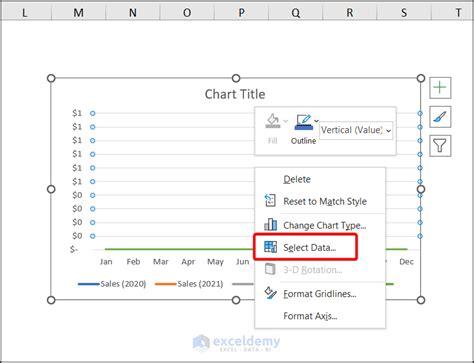The image size is (474, 363).
Task: Select column header M
Action: (x=79, y=13)
